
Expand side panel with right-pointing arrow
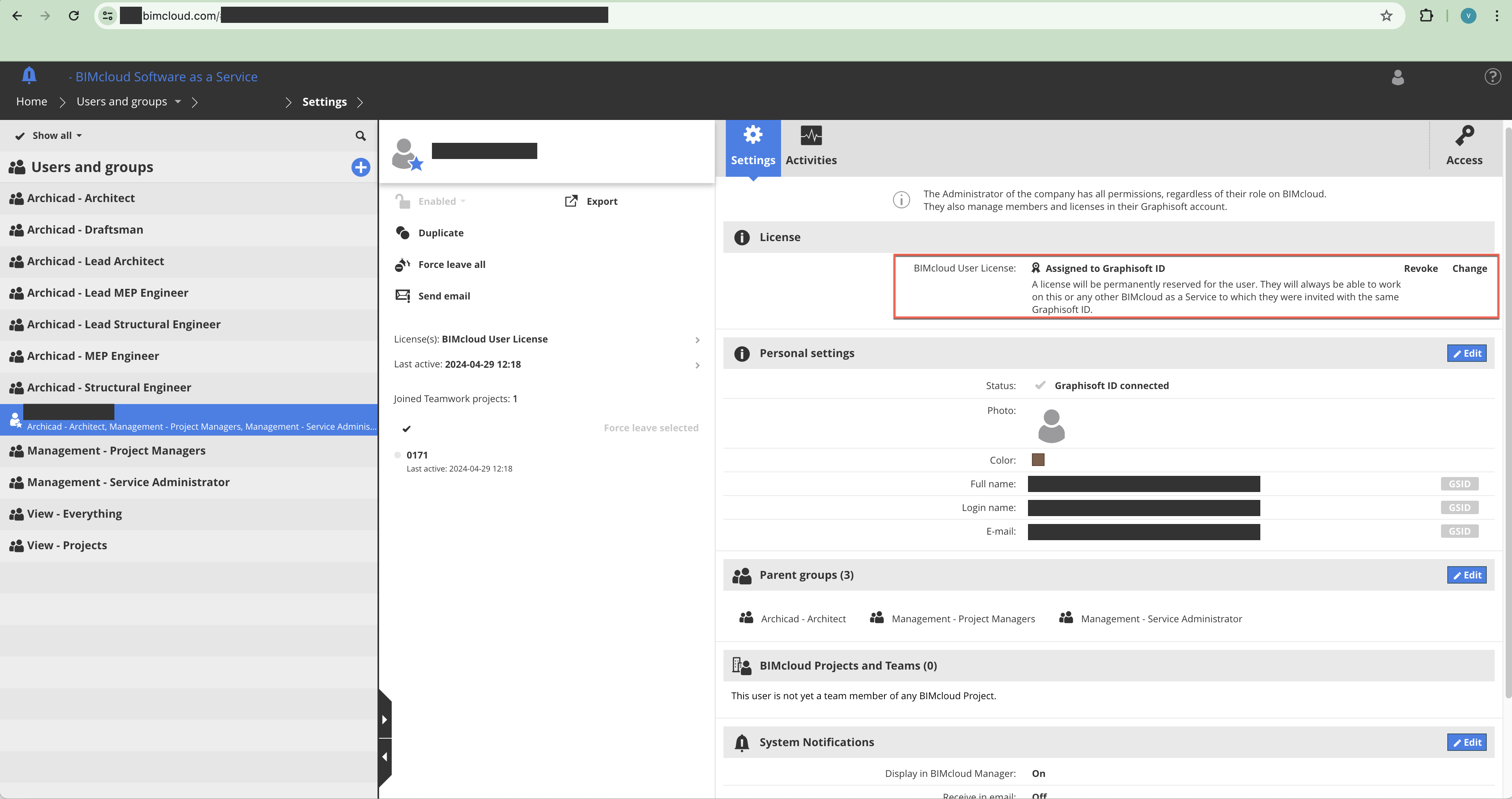385,720
